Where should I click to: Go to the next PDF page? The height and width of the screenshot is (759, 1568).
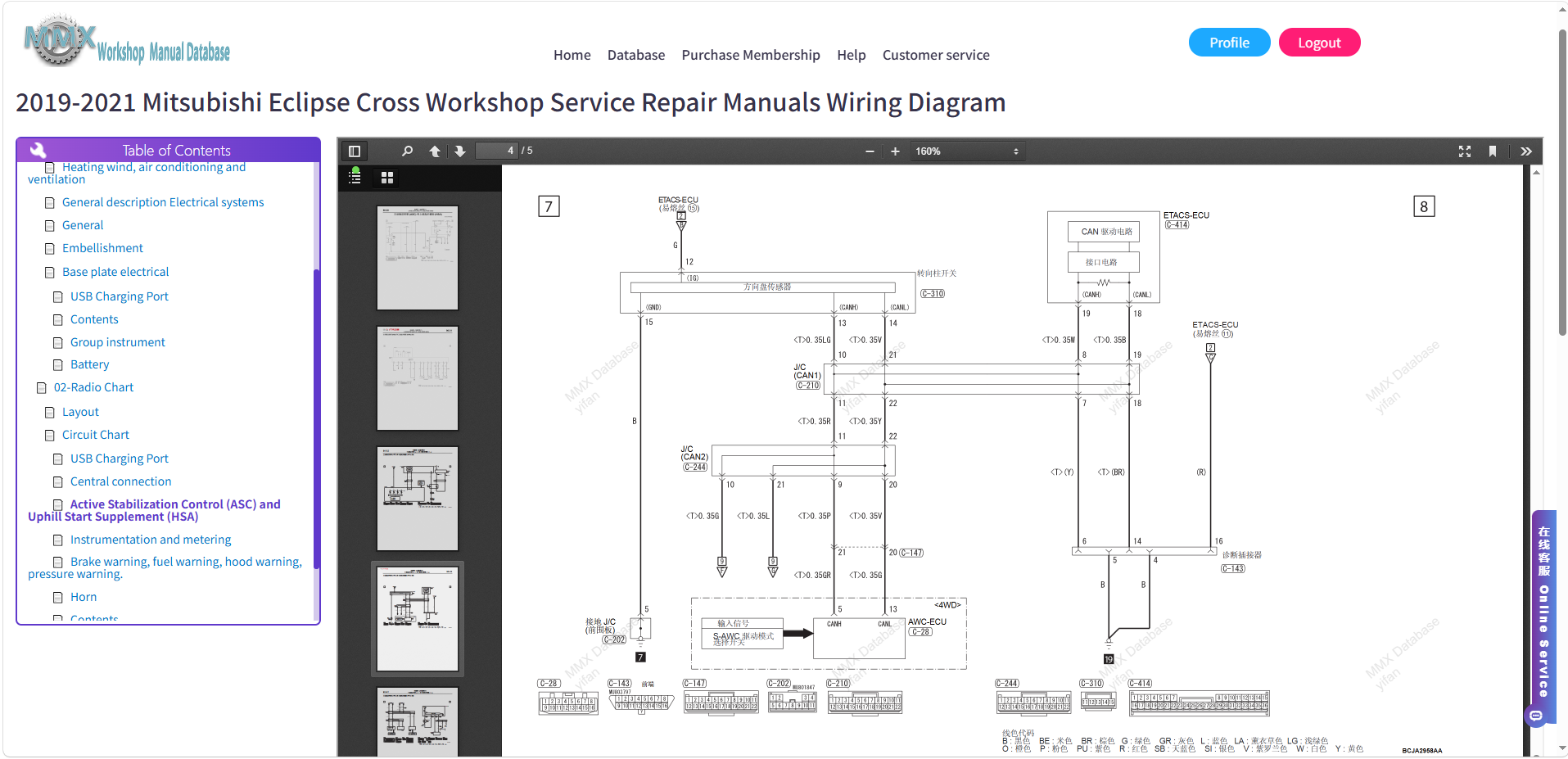[460, 151]
